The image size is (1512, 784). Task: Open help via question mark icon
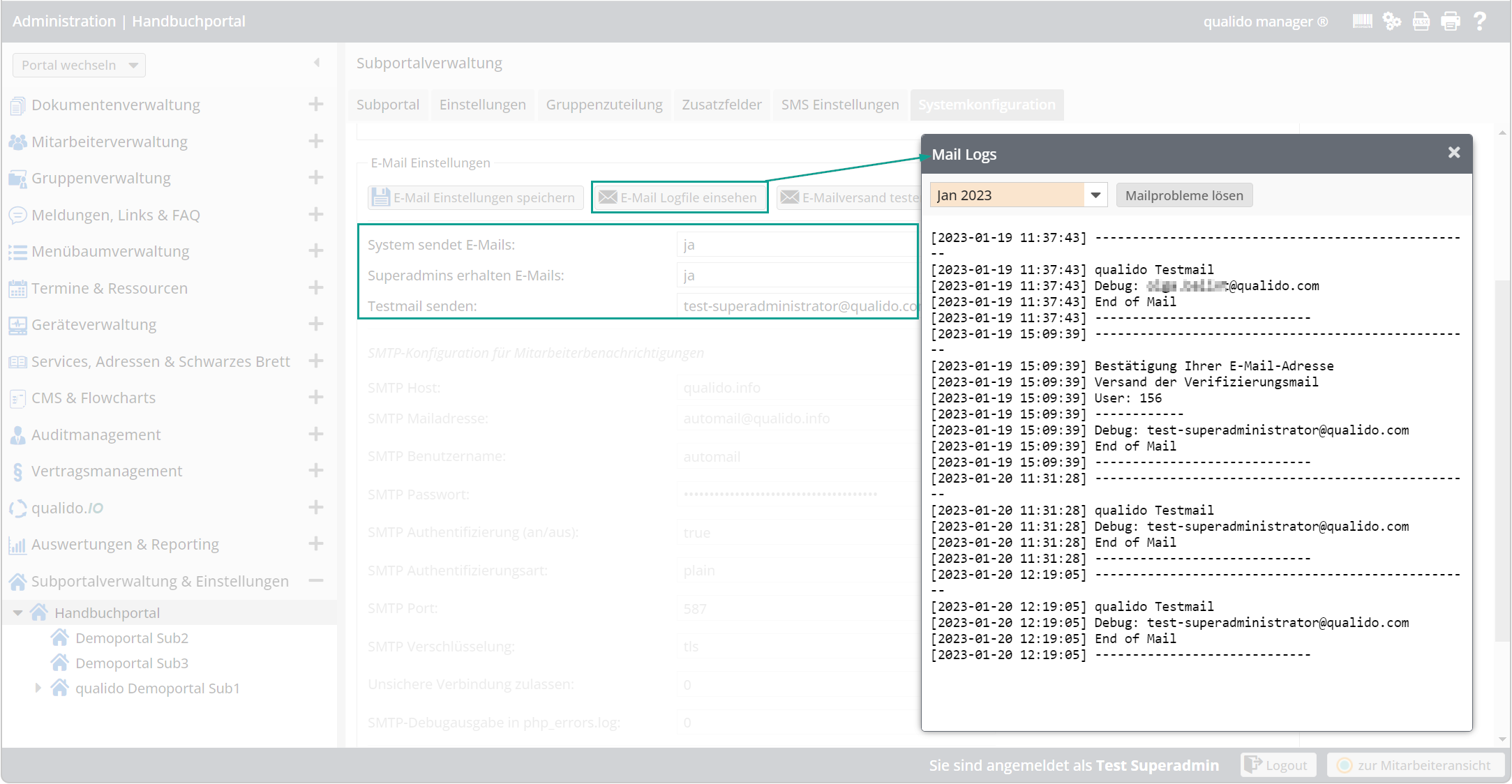(1479, 22)
